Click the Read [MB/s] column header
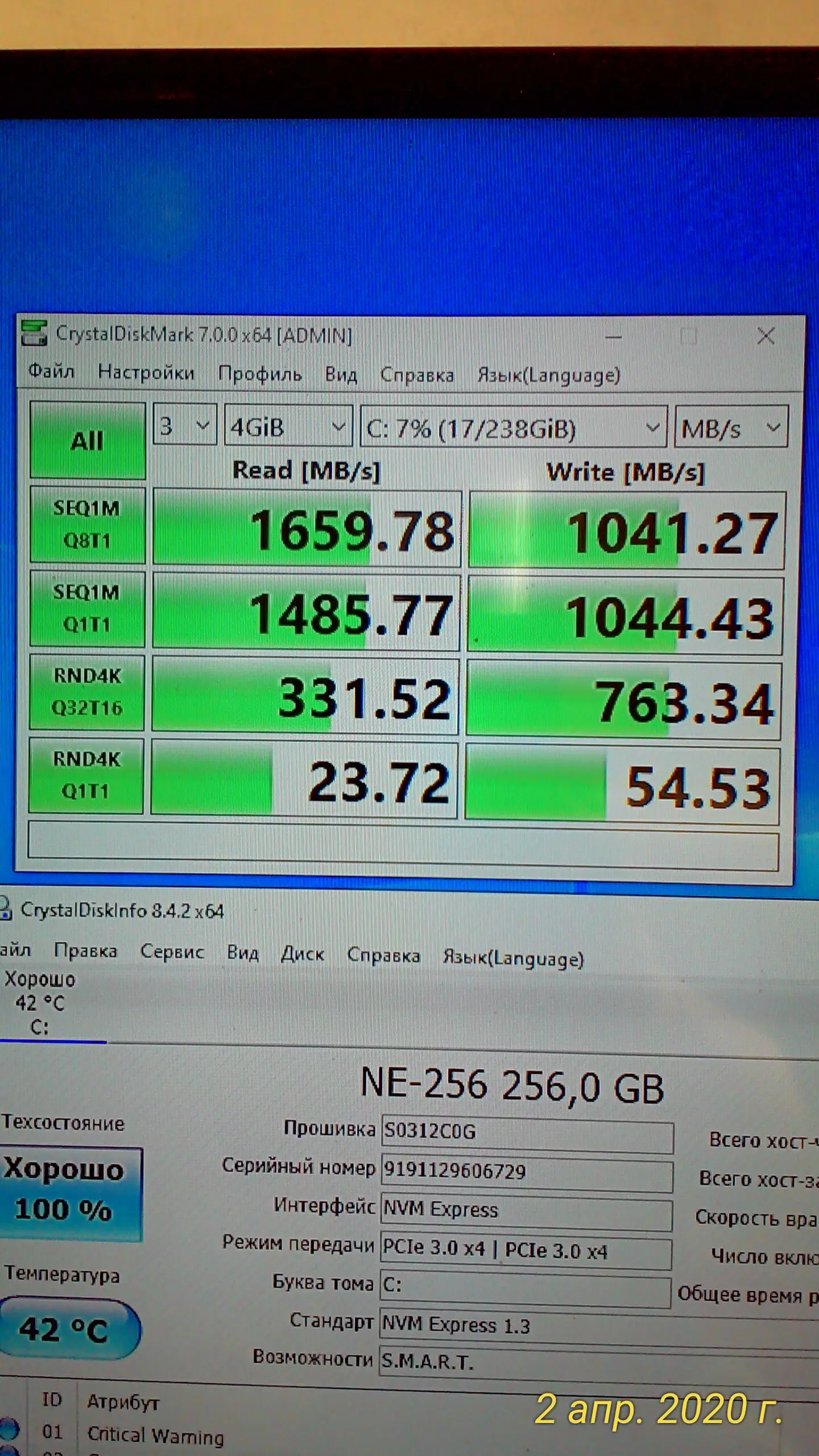Viewport: 819px width, 1456px height. (x=306, y=470)
